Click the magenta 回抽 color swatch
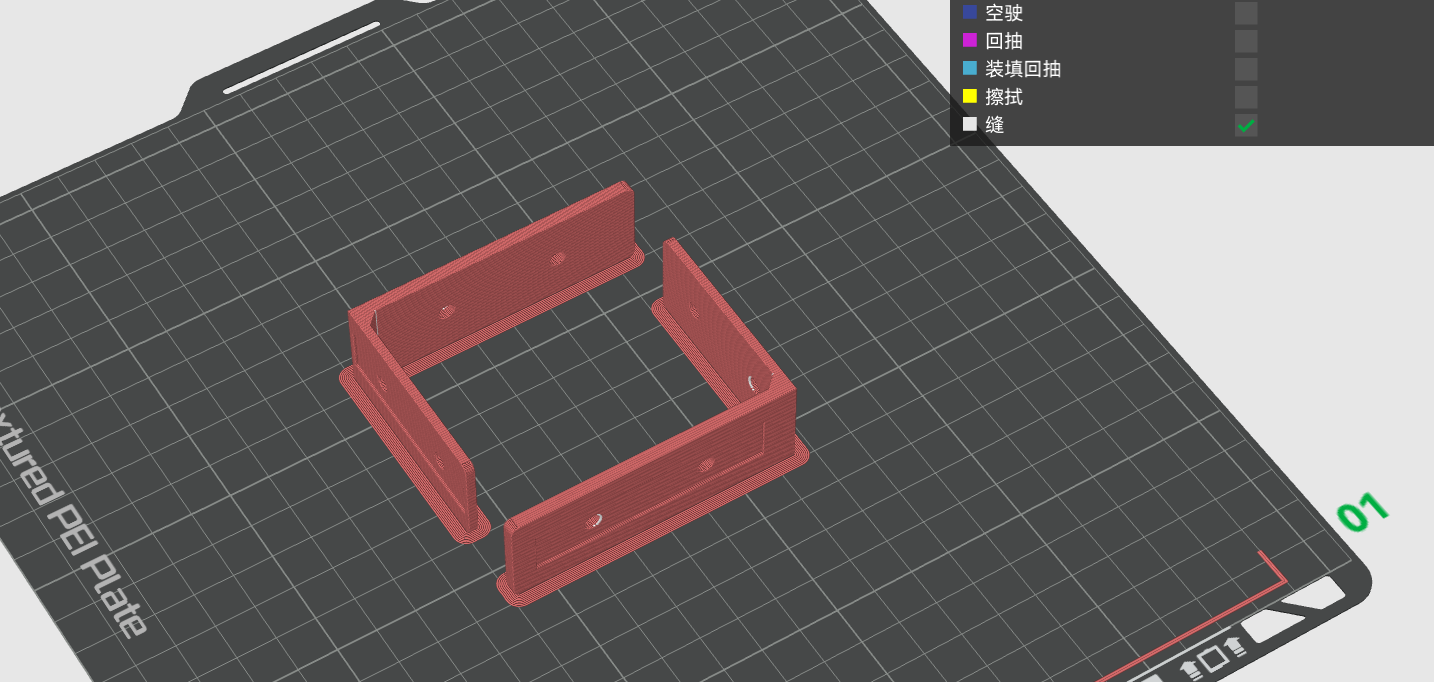Viewport: 1434px width, 682px height. pos(970,41)
